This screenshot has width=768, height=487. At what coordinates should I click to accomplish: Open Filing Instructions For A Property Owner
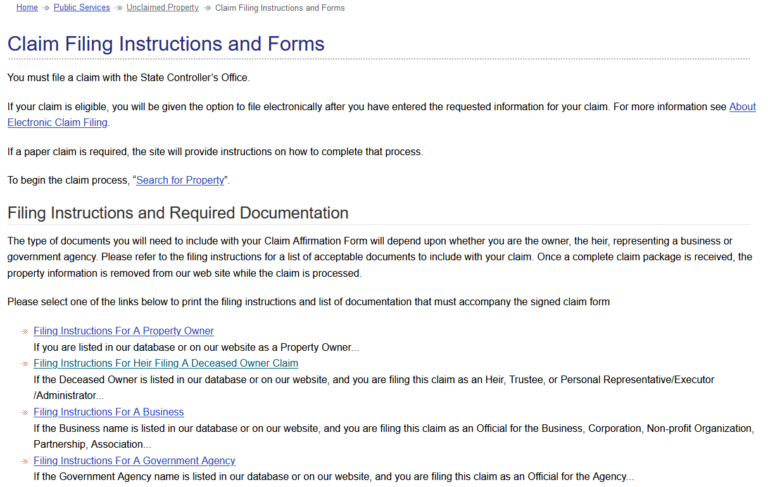pos(123,331)
